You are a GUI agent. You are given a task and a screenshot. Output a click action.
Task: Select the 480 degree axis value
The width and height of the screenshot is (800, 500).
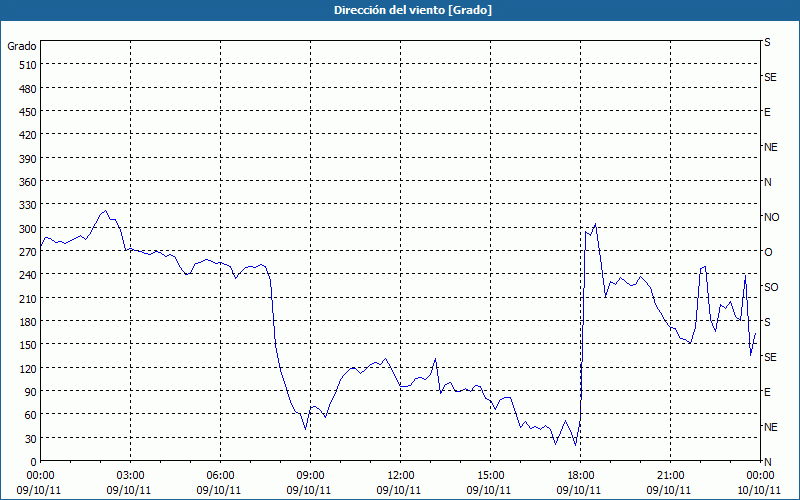28,89
